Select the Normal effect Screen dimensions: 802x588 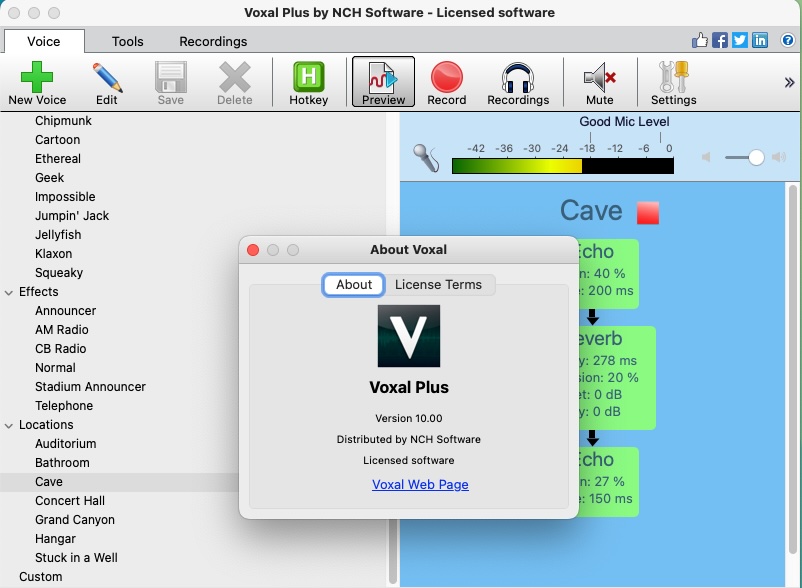55,368
